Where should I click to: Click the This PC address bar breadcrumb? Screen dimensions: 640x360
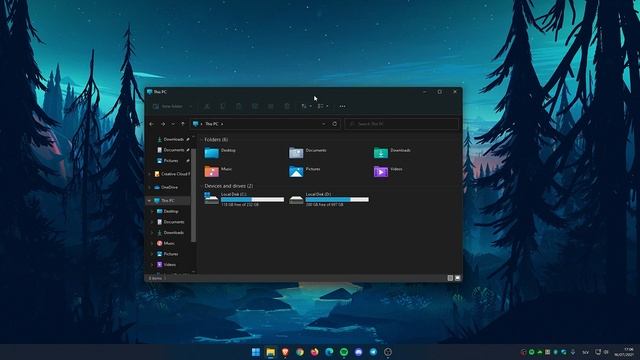point(212,124)
